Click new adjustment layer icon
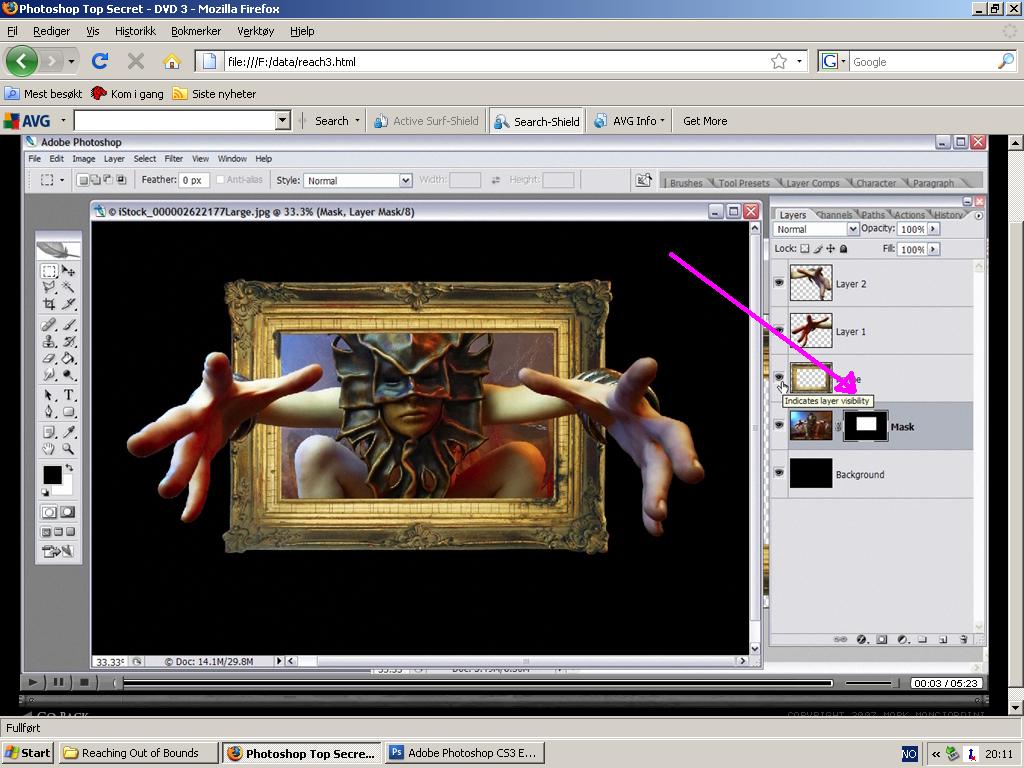1024x768 pixels. click(x=903, y=639)
